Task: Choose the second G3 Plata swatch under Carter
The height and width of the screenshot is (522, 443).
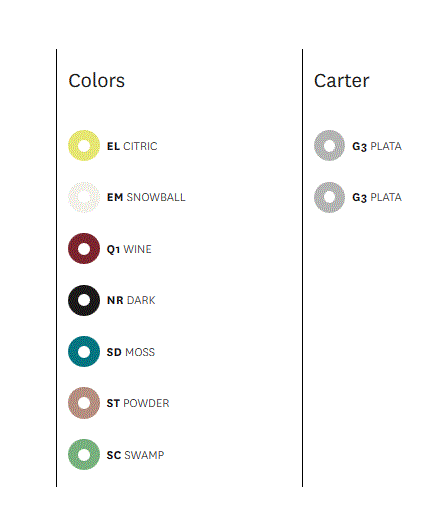Action: tap(329, 197)
